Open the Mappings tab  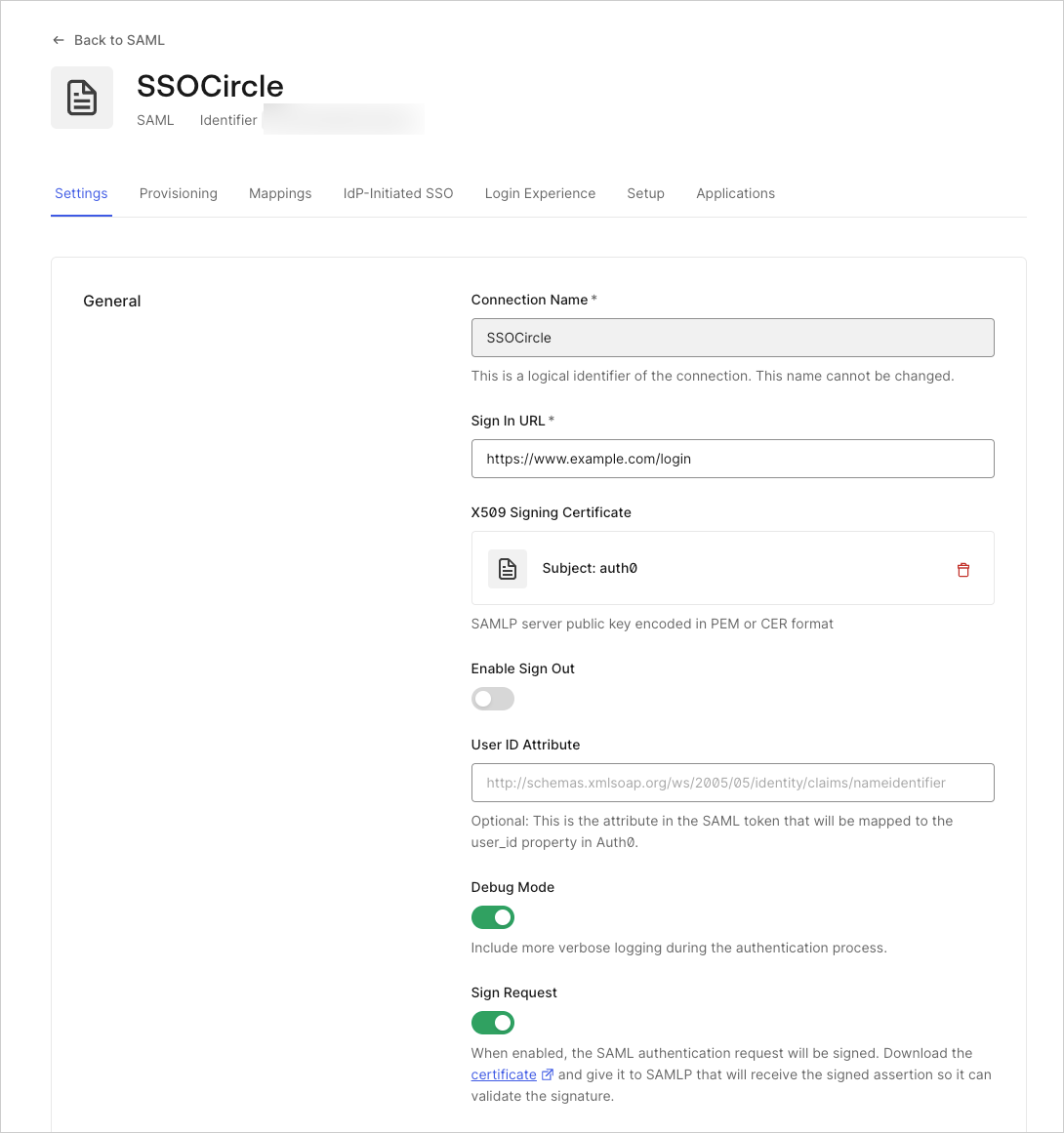click(280, 193)
